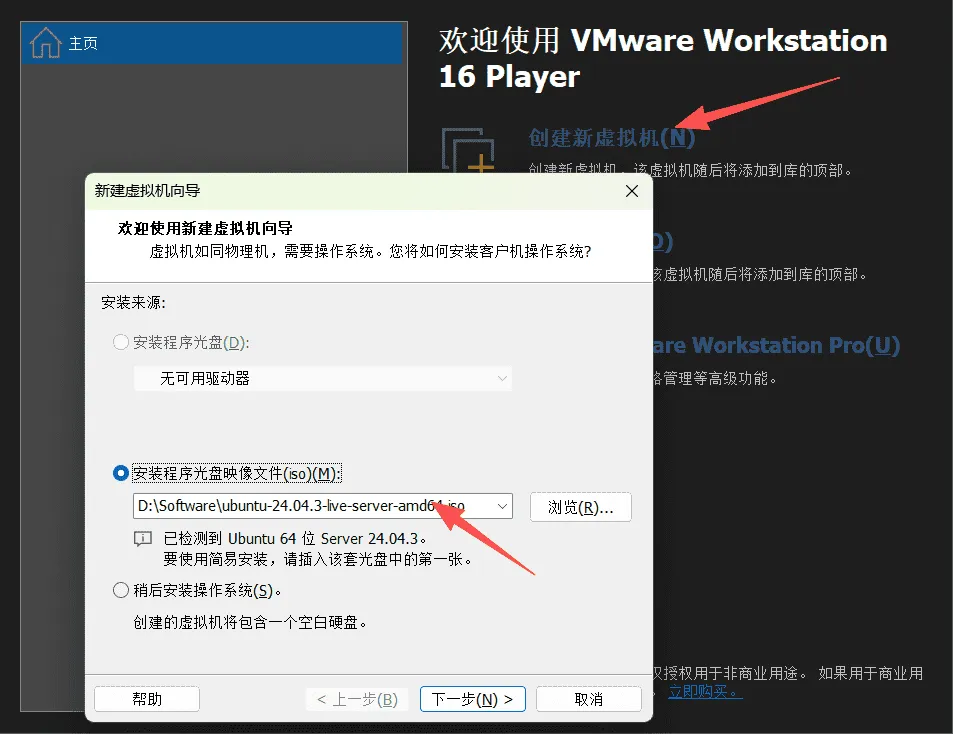Click the 上一步(B) back button
This screenshot has height=734, width=953.
pos(357,699)
